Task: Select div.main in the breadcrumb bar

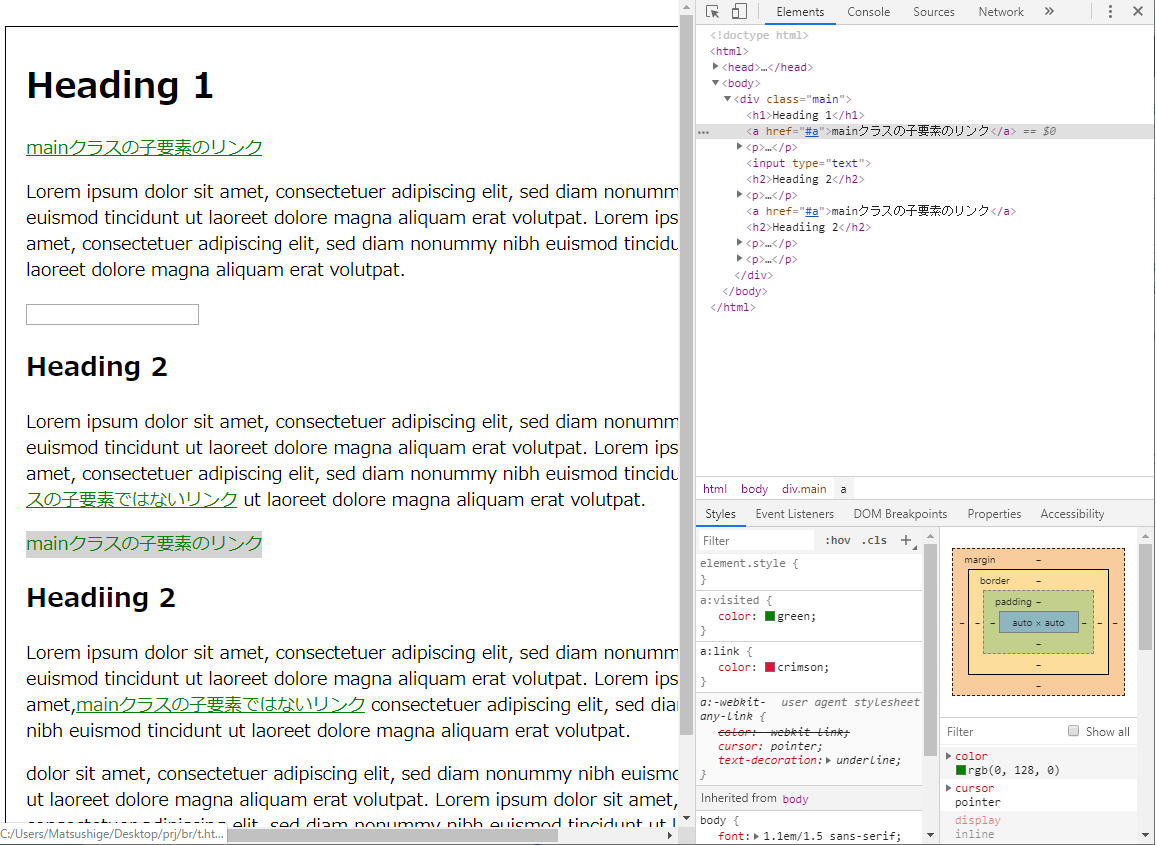Action: tap(804, 489)
